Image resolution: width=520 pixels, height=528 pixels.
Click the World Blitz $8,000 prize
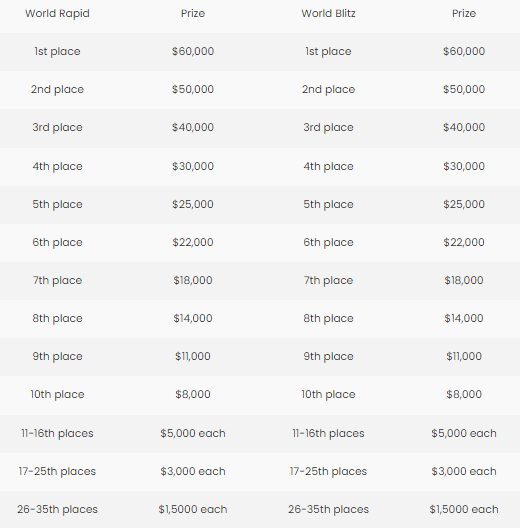[x=464, y=394]
